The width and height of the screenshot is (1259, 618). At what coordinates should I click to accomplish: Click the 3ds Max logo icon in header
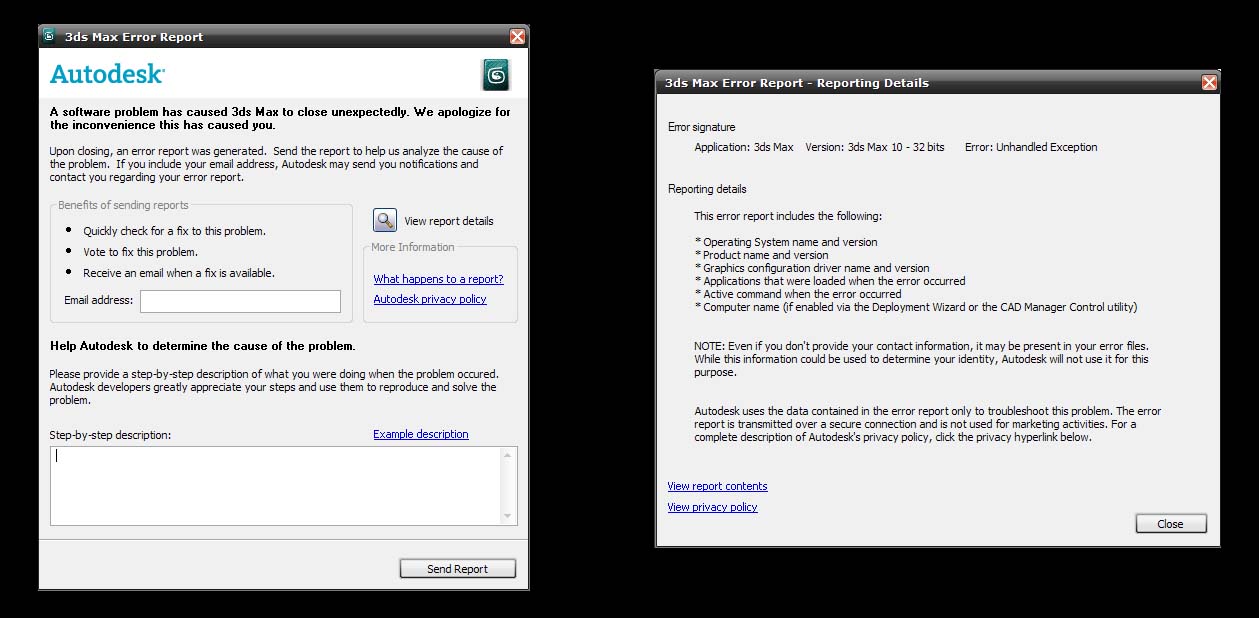[496, 74]
